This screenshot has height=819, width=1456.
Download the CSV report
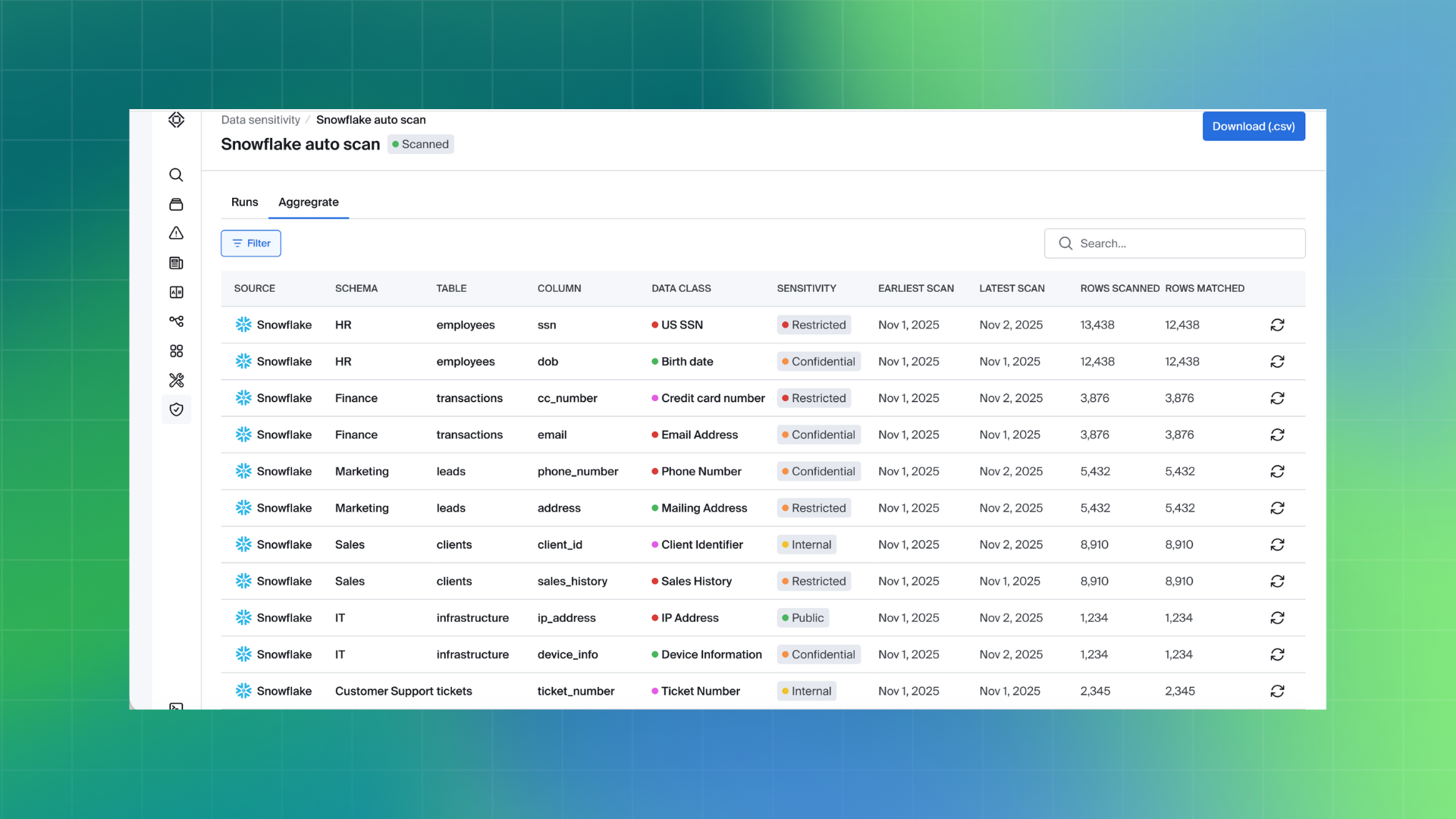(1253, 127)
